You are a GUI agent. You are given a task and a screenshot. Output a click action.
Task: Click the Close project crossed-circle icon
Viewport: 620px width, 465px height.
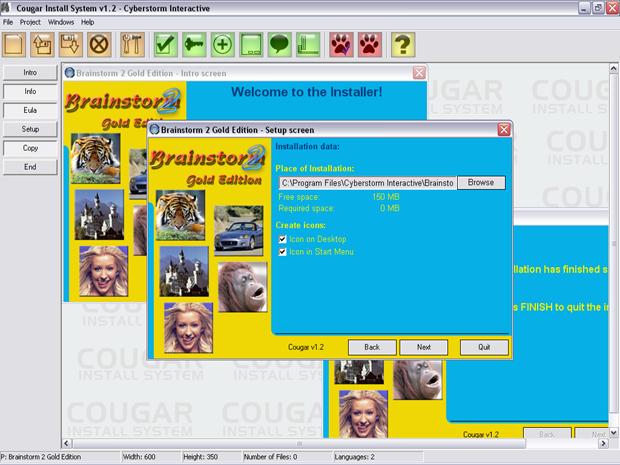point(99,44)
